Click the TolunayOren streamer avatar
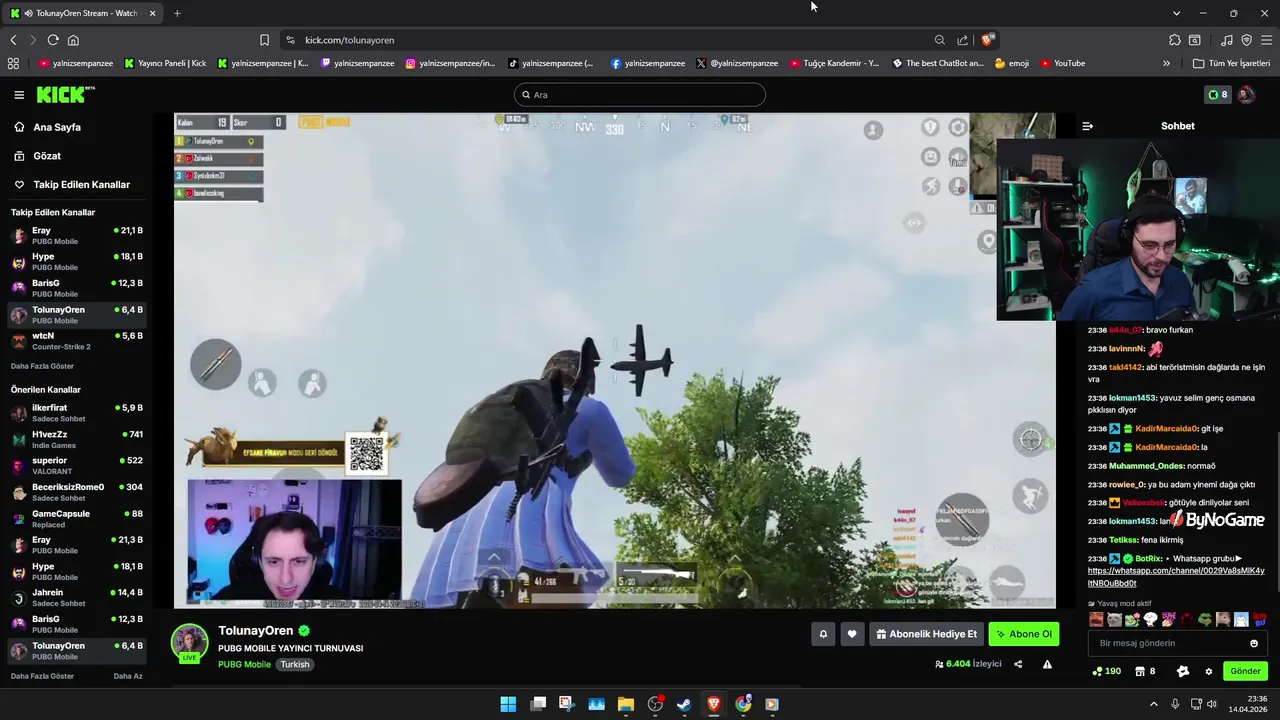This screenshot has height=720, width=1280. tap(189, 642)
